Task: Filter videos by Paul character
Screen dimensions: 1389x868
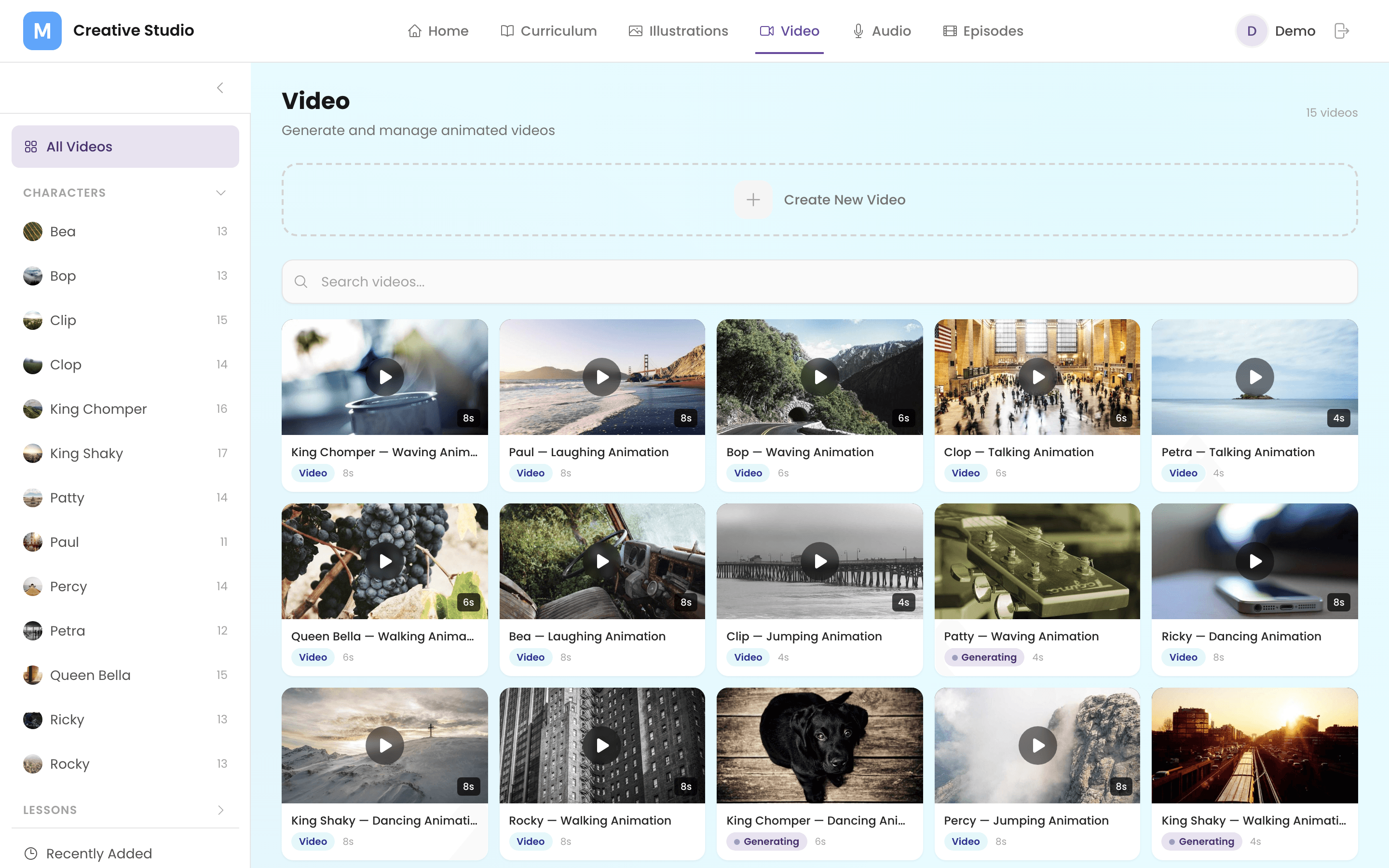Action: pyautogui.click(x=125, y=542)
